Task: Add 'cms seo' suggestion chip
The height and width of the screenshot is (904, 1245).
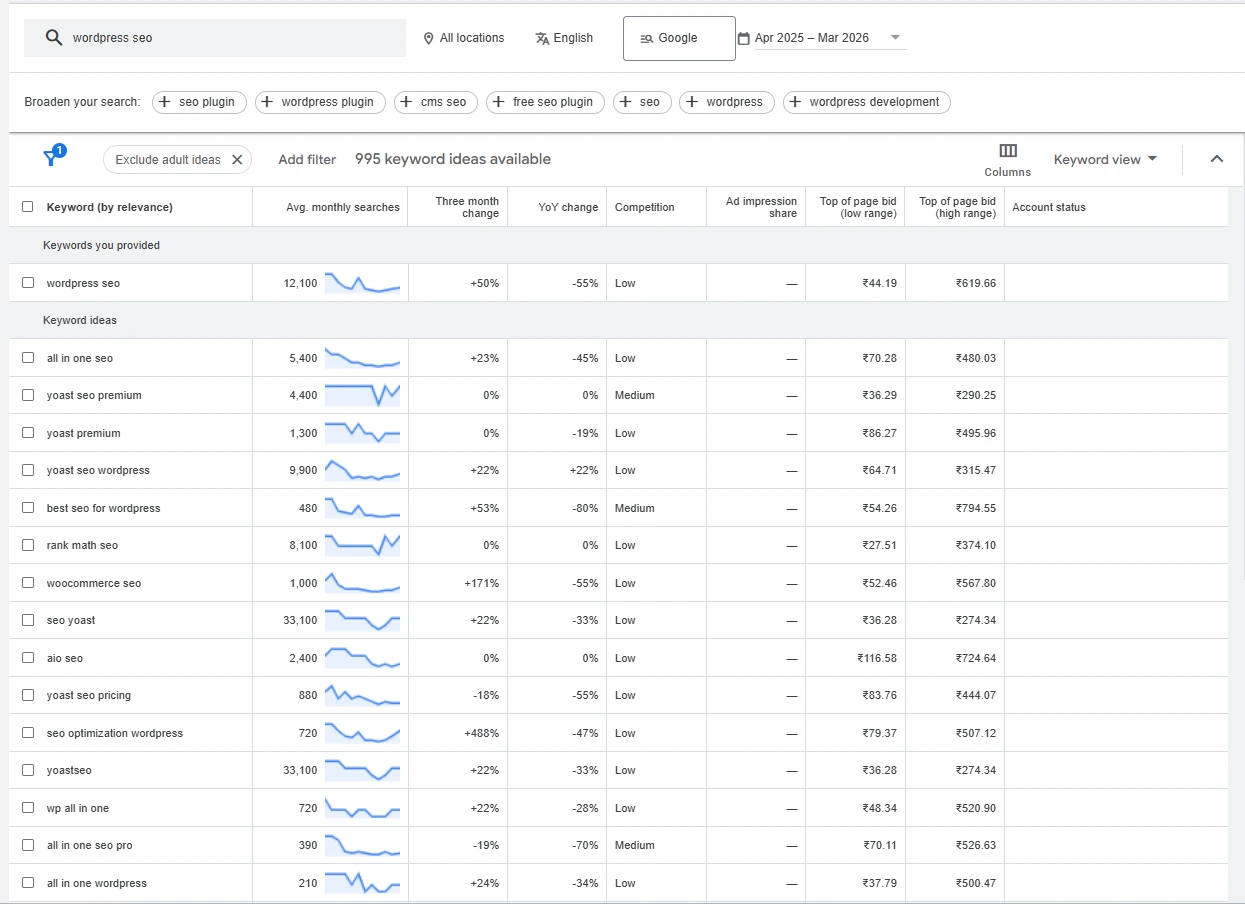Action: 435,102
